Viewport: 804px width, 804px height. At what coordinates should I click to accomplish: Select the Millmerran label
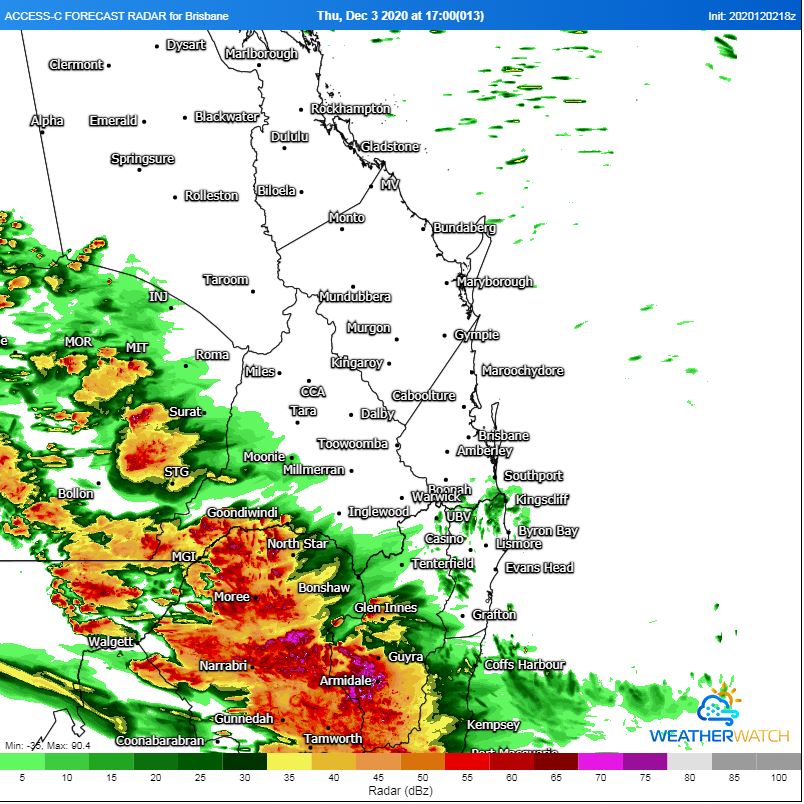click(314, 469)
